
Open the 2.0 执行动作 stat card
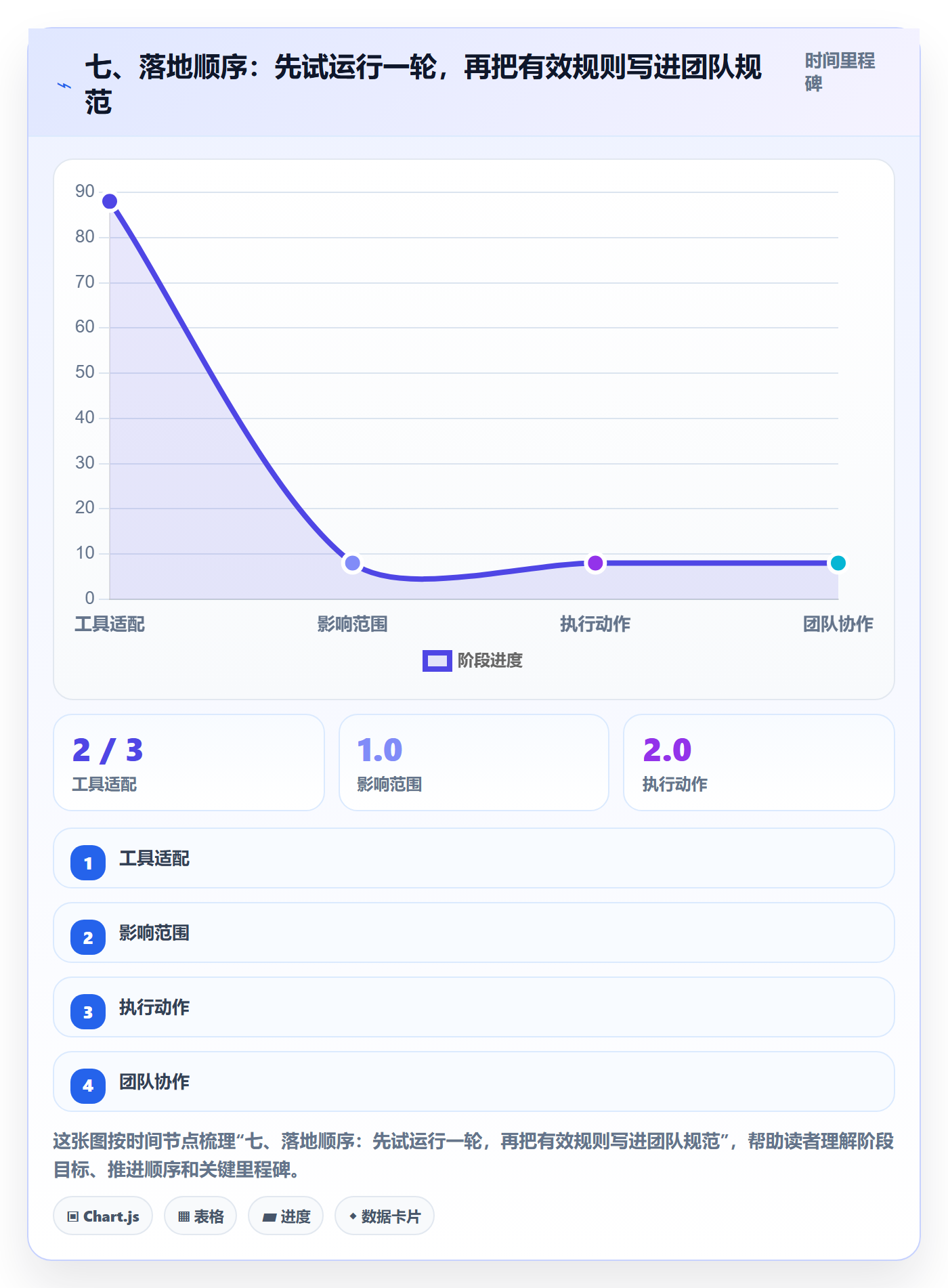pyautogui.click(x=759, y=763)
